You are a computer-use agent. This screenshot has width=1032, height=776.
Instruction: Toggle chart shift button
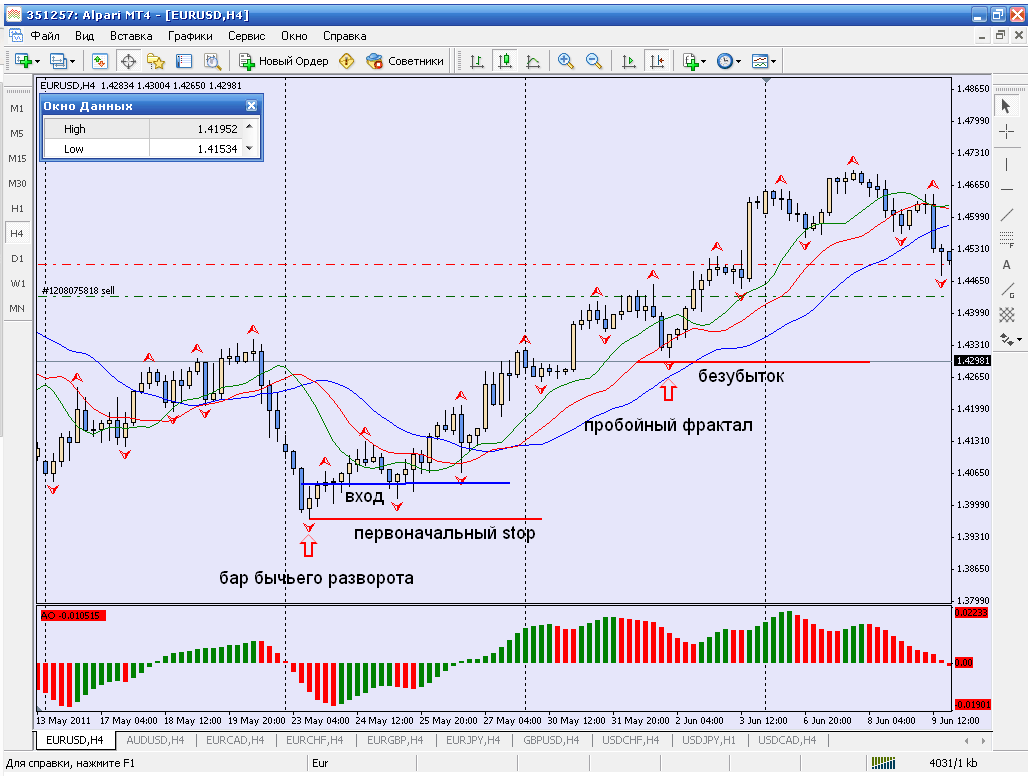[x=657, y=61]
